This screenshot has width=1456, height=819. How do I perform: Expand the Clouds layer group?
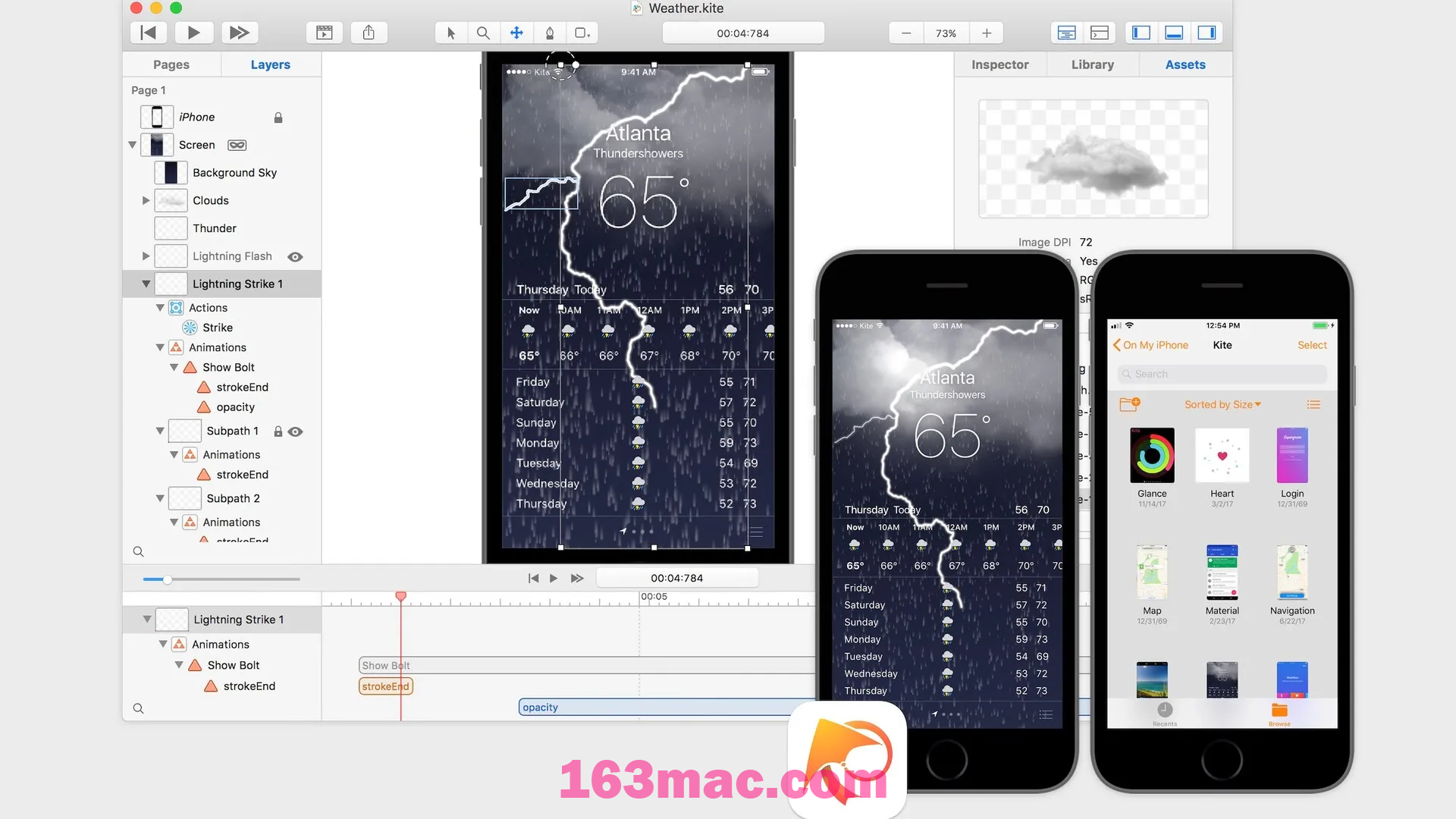click(x=145, y=200)
